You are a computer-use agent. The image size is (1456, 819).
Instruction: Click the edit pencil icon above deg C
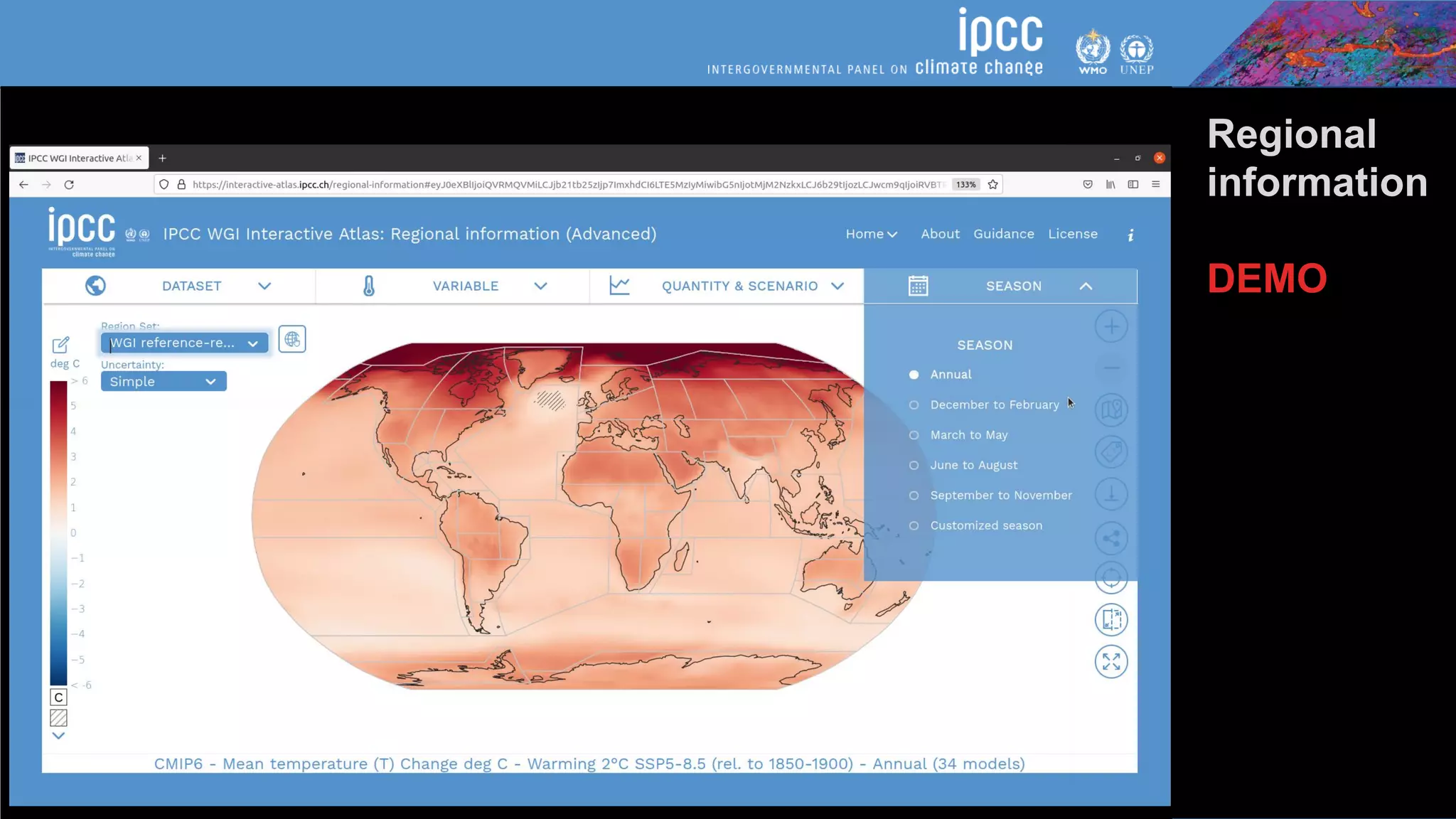coord(60,345)
